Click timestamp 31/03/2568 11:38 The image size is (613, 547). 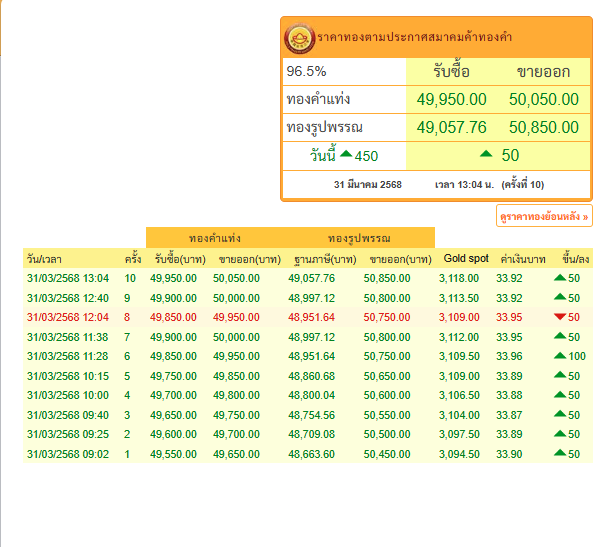tap(68, 337)
